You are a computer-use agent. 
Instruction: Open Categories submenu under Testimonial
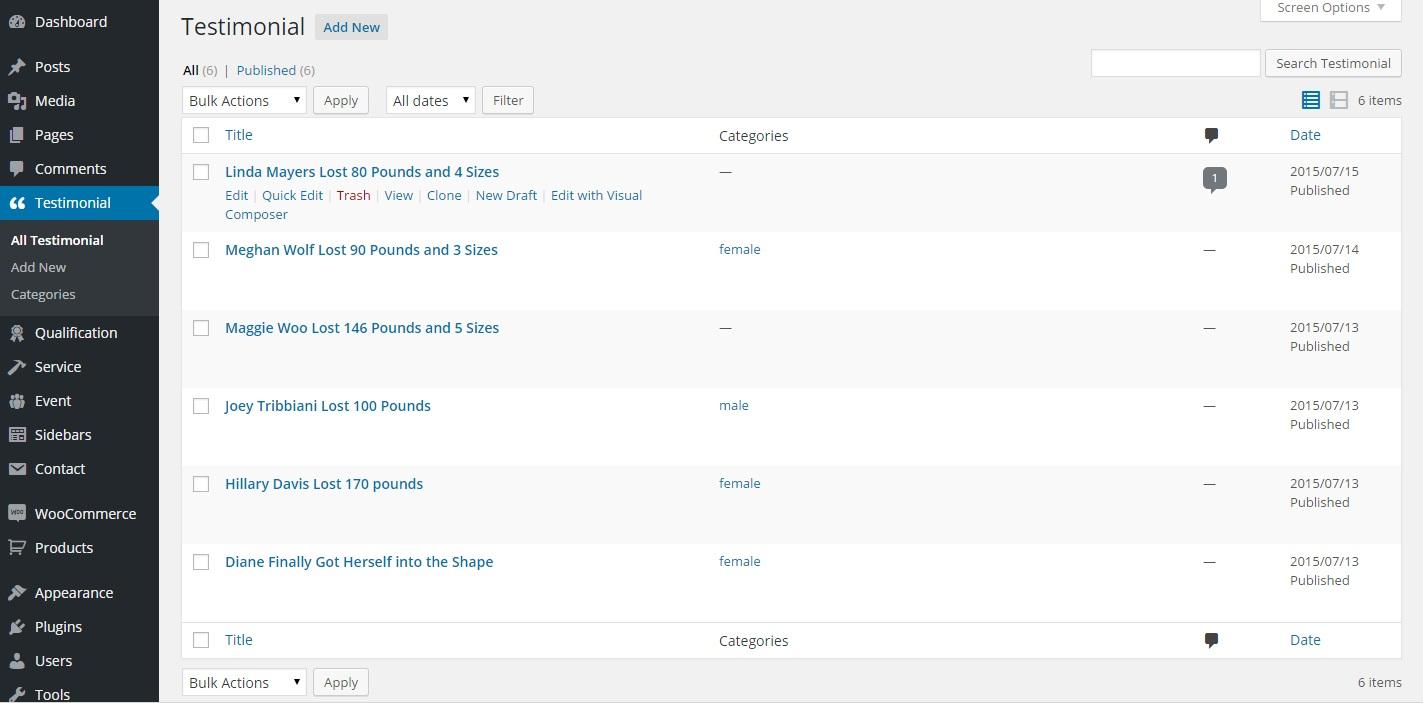pos(43,294)
